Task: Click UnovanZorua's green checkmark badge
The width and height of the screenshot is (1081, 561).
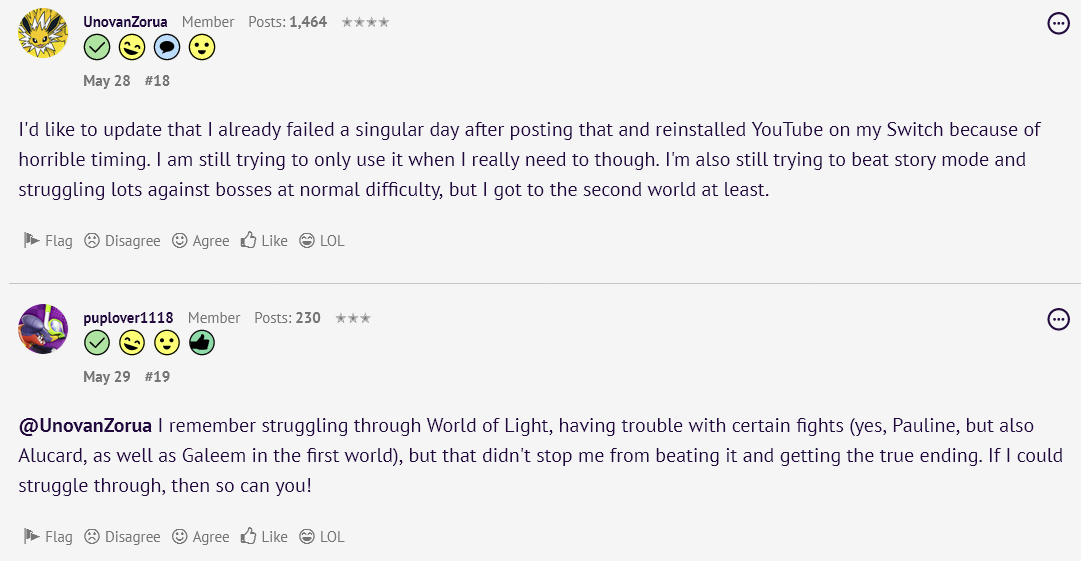Action: tap(97, 47)
